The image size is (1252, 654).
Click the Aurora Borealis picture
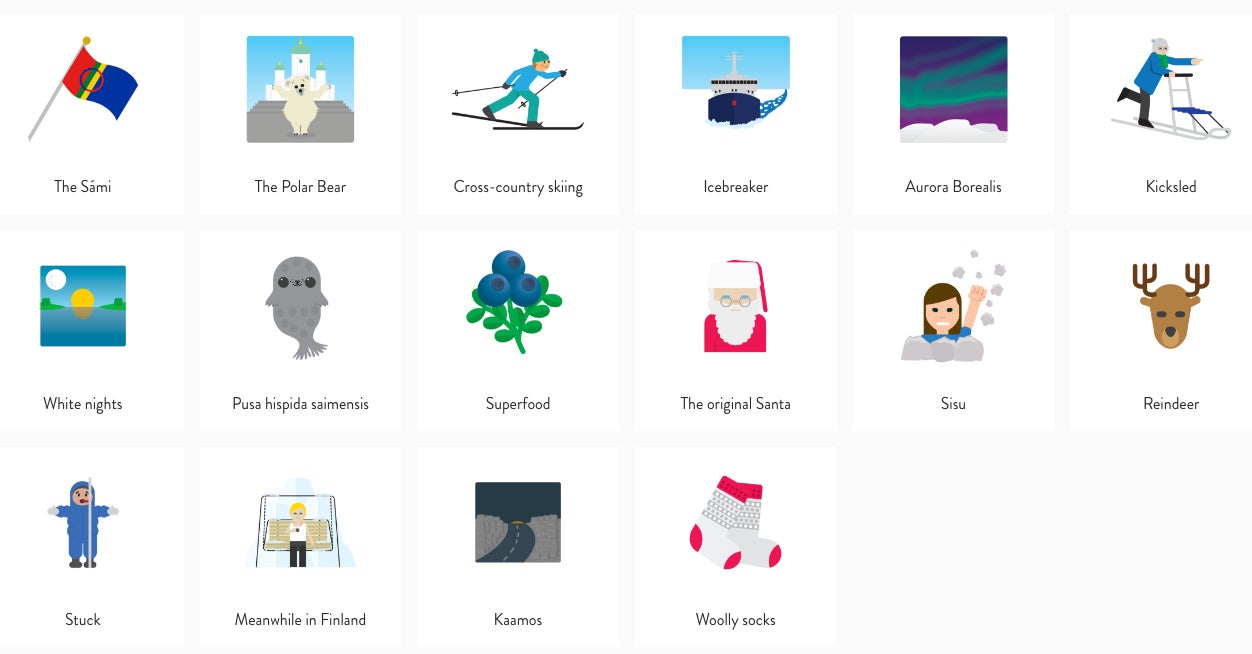953,89
